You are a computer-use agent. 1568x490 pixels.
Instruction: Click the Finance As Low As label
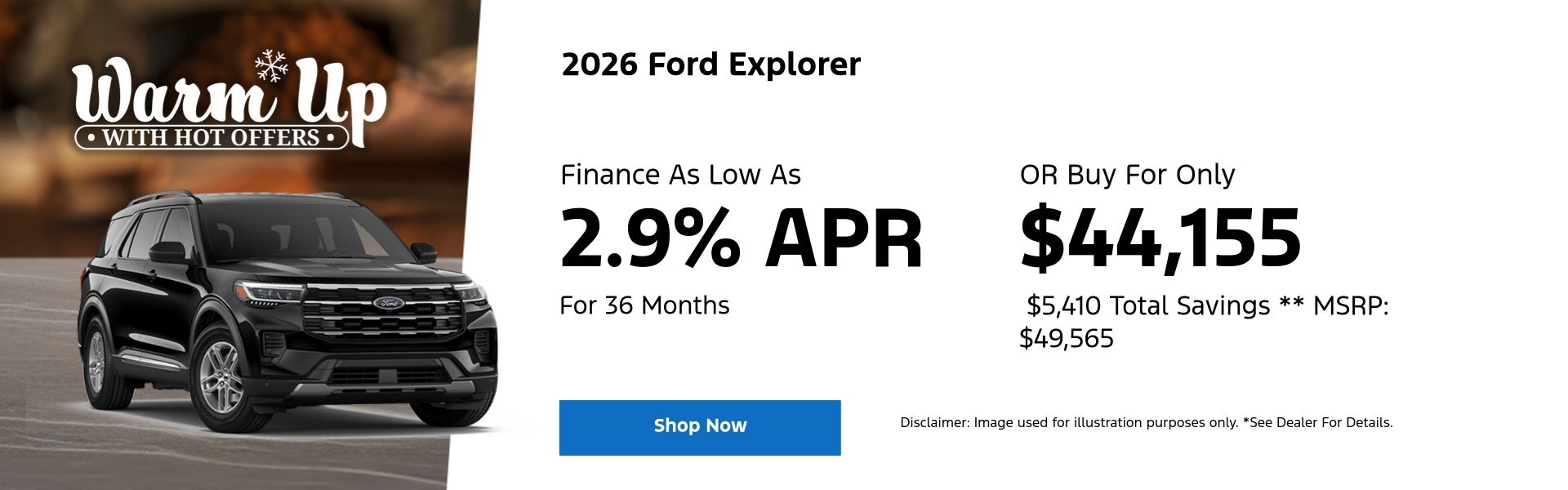(680, 175)
